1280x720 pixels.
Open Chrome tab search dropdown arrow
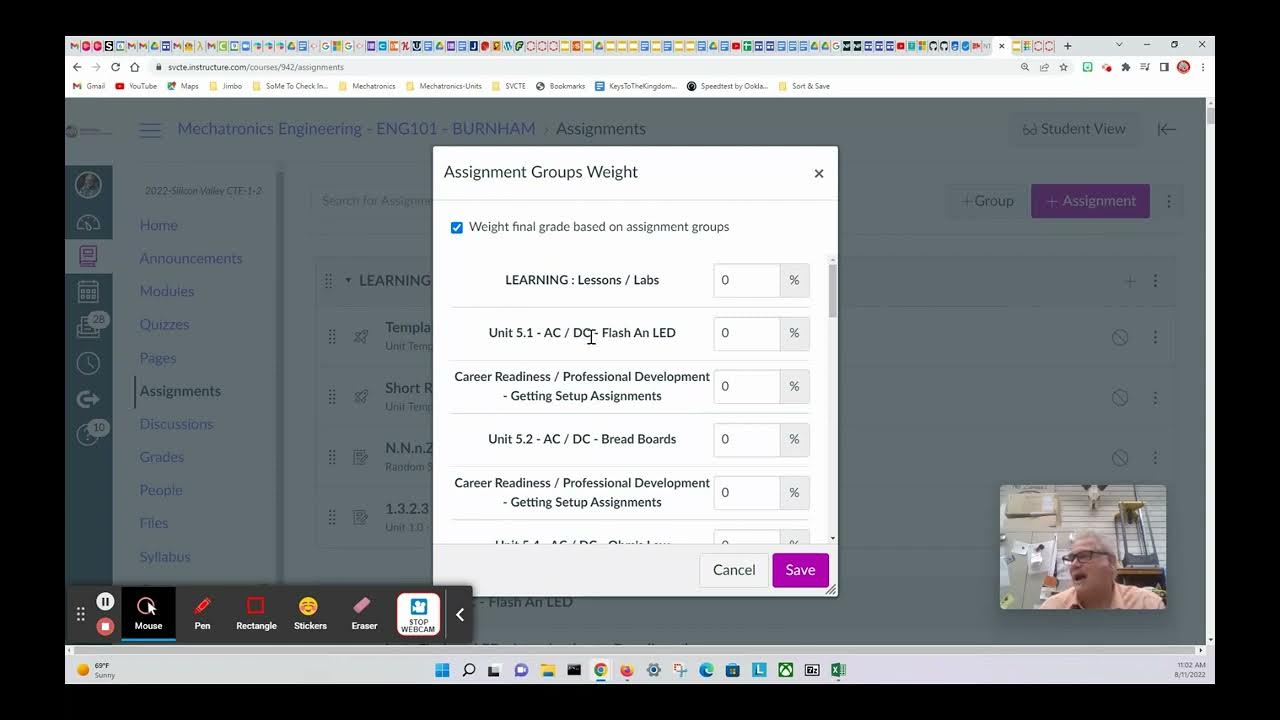click(x=1118, y=45)
